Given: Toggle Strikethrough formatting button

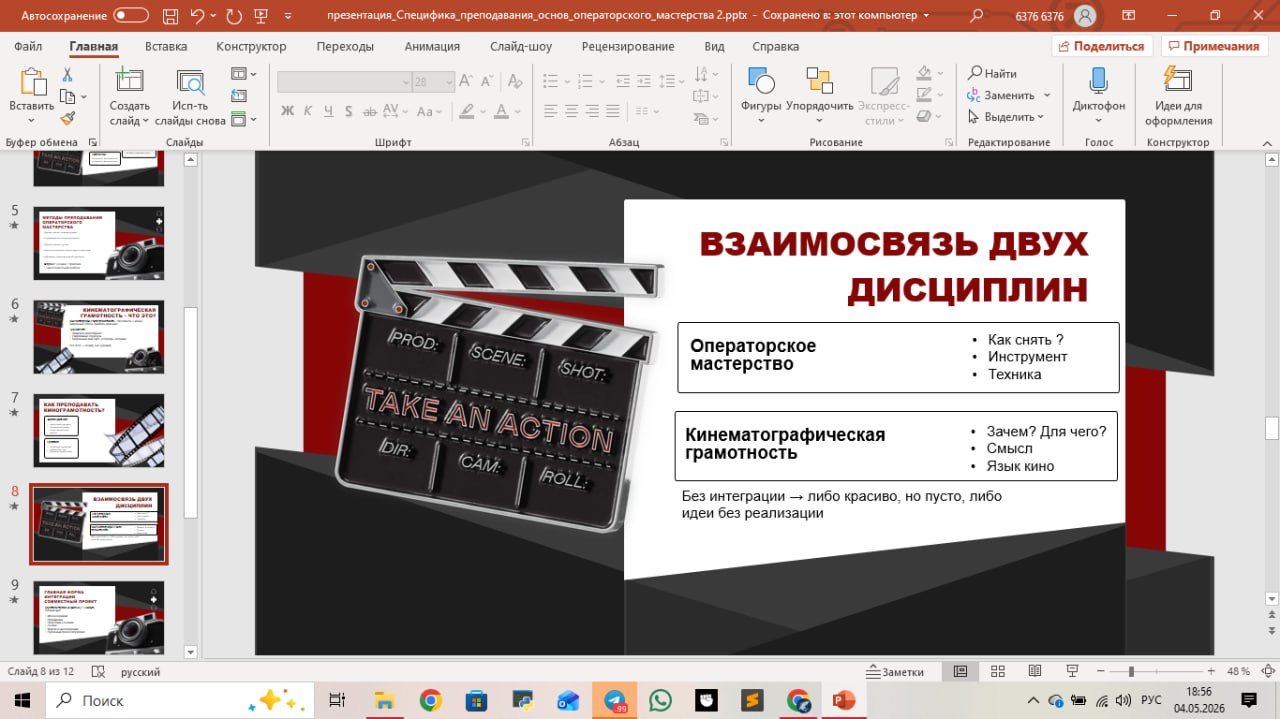Looking at the screenshot, I should pyautogui.click(x=370, y=111).
